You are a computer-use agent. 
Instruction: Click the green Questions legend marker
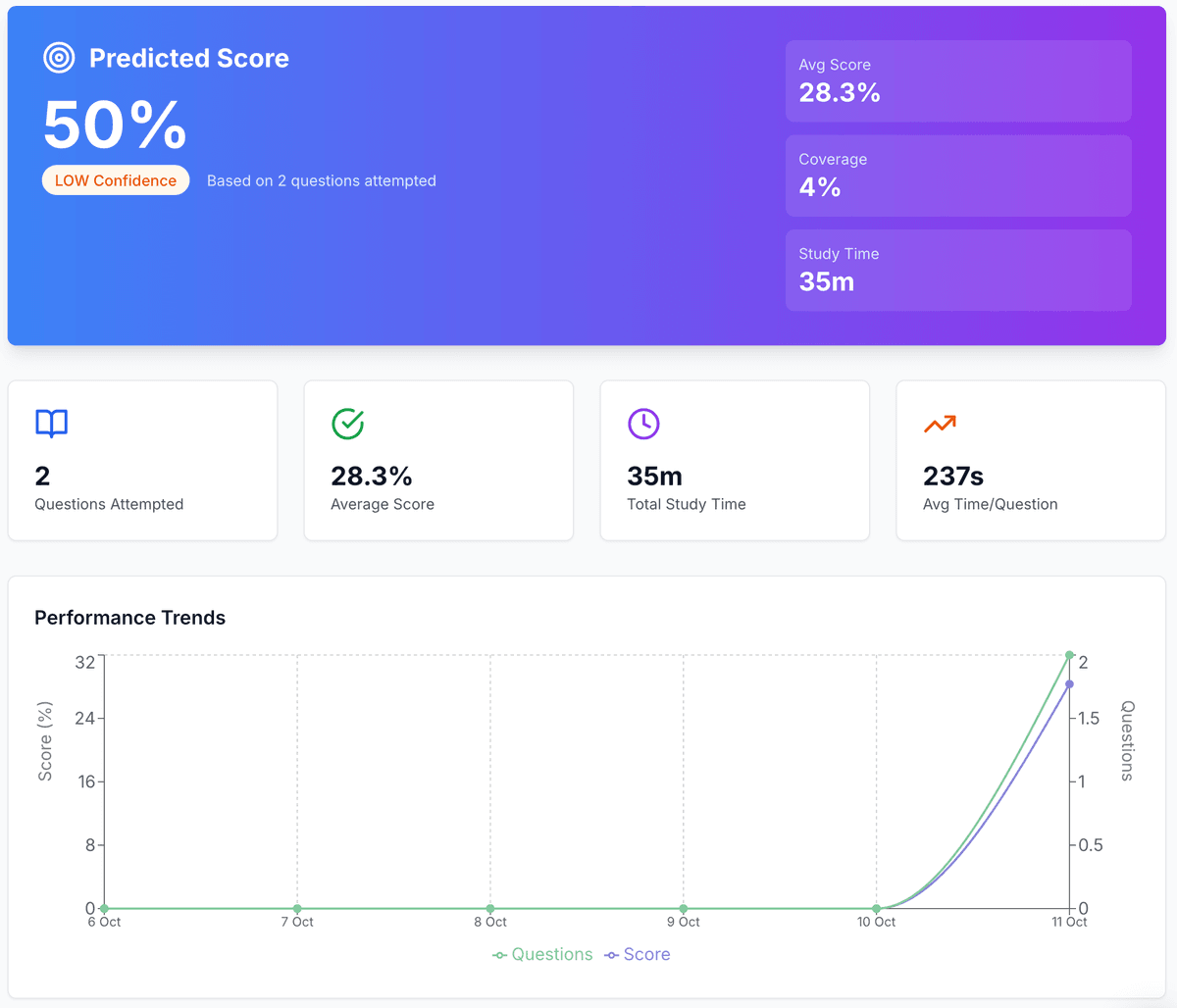(x=499, y=954)
